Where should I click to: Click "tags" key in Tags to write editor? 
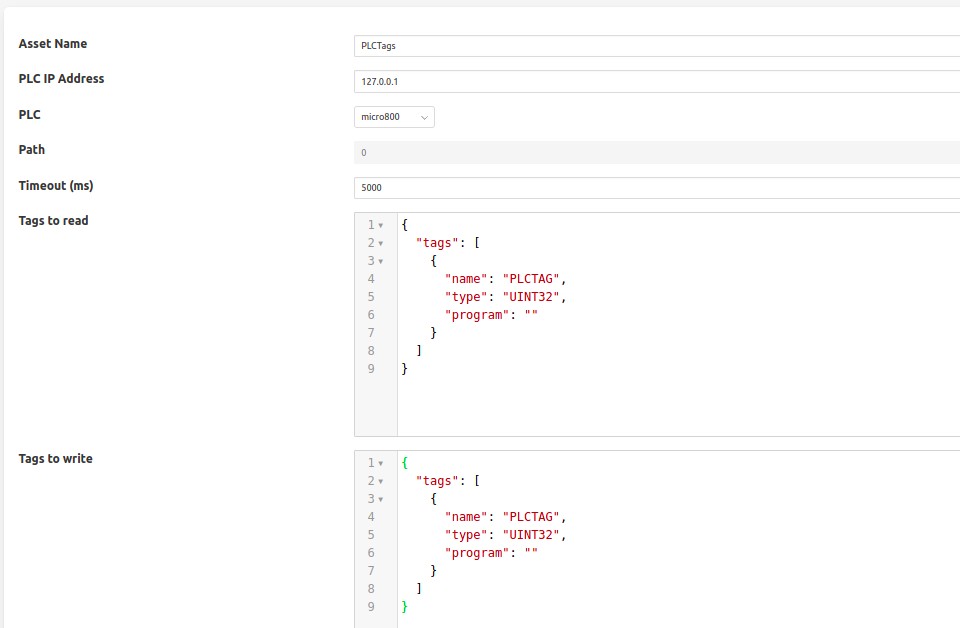tap(437, 481)
